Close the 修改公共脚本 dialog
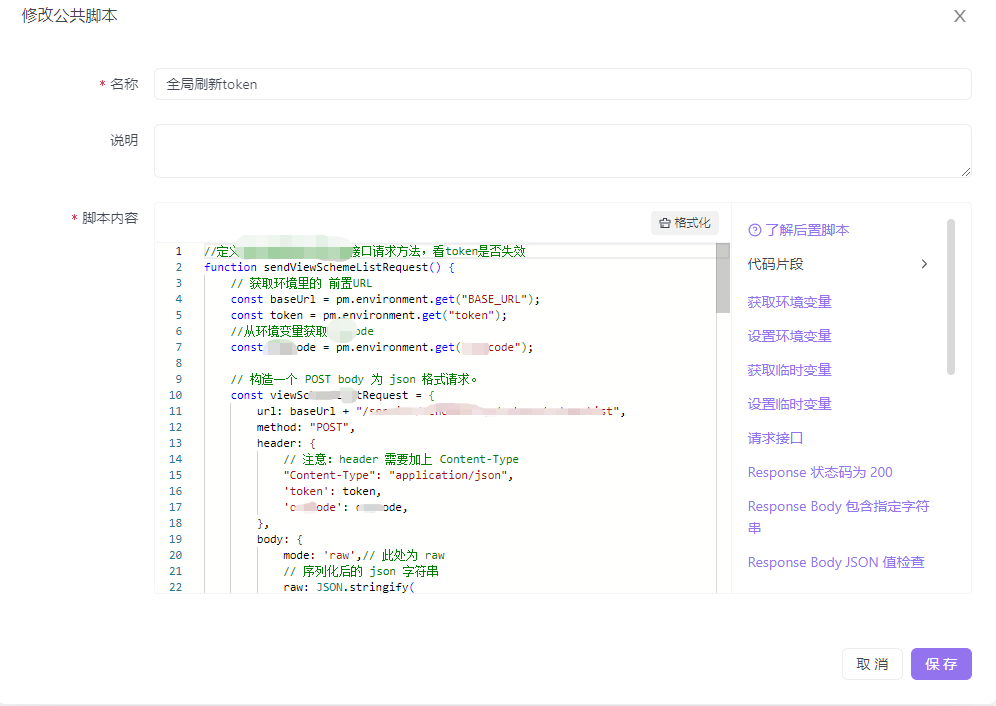Screen dimensions: 996x706 [x=959, y=16]
